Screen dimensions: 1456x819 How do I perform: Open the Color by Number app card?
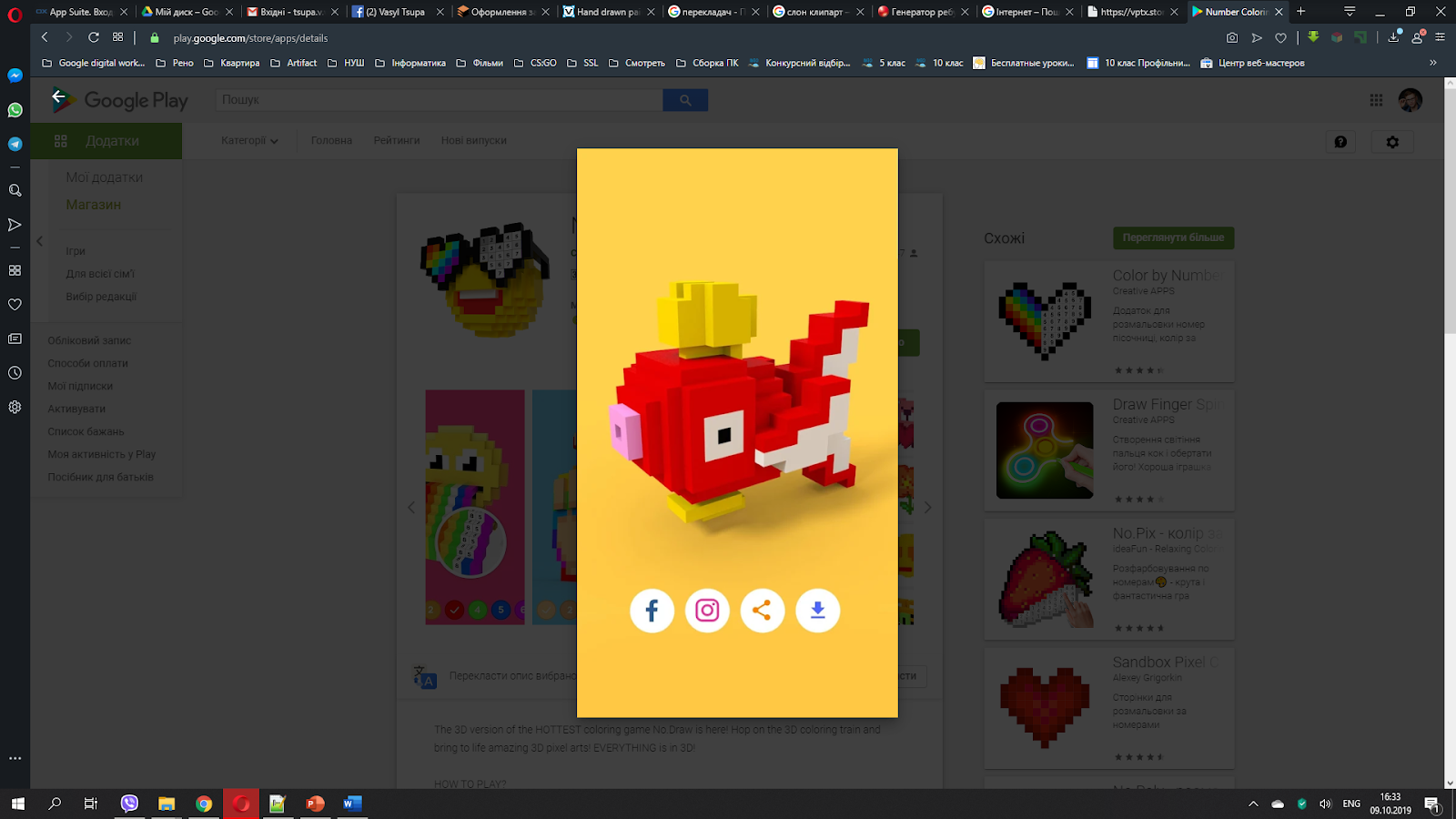[1109, 321]
